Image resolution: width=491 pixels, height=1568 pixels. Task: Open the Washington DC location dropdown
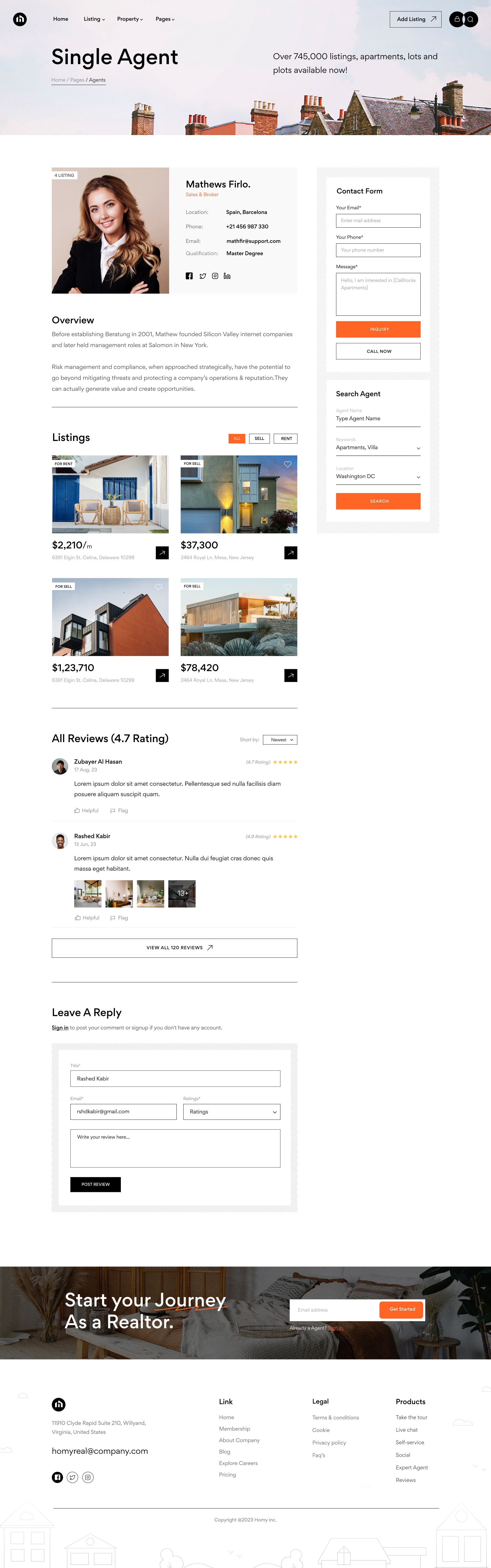tap(378, 477)
